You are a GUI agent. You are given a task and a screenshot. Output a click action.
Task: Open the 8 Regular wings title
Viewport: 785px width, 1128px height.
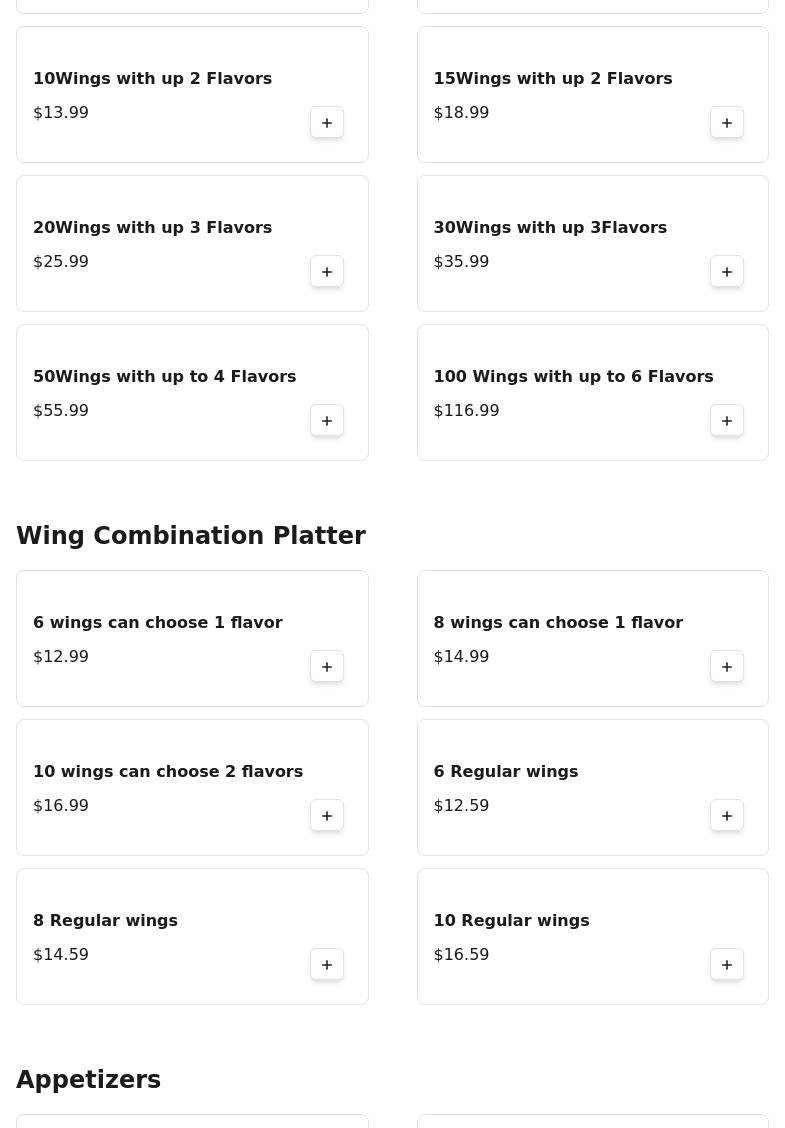[105, 920]
